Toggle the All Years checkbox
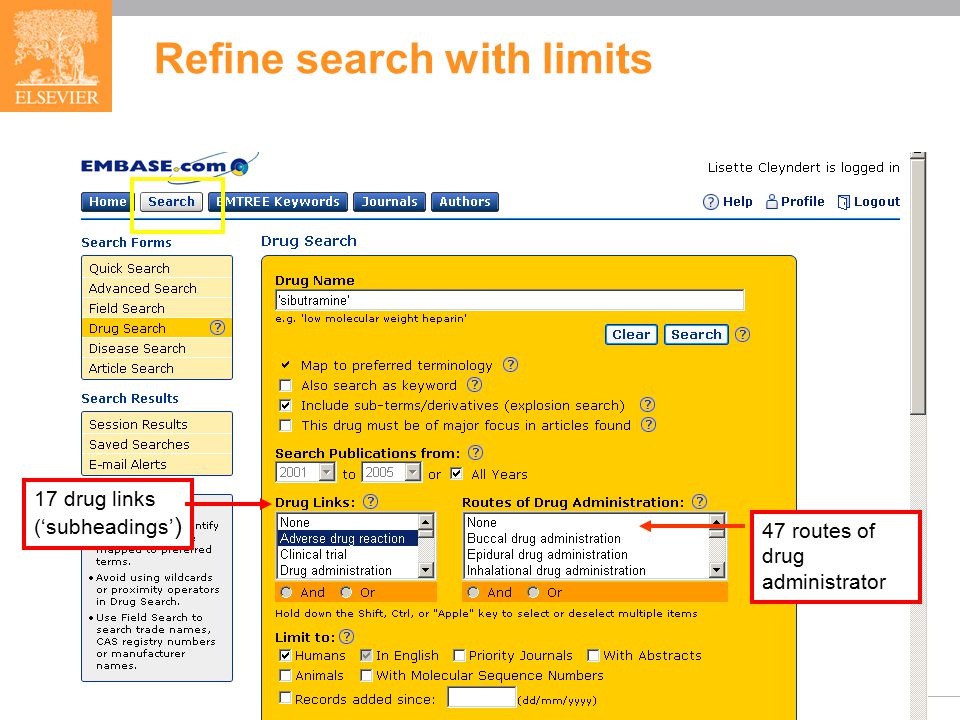The image size is (960, 720). point(456,473)
